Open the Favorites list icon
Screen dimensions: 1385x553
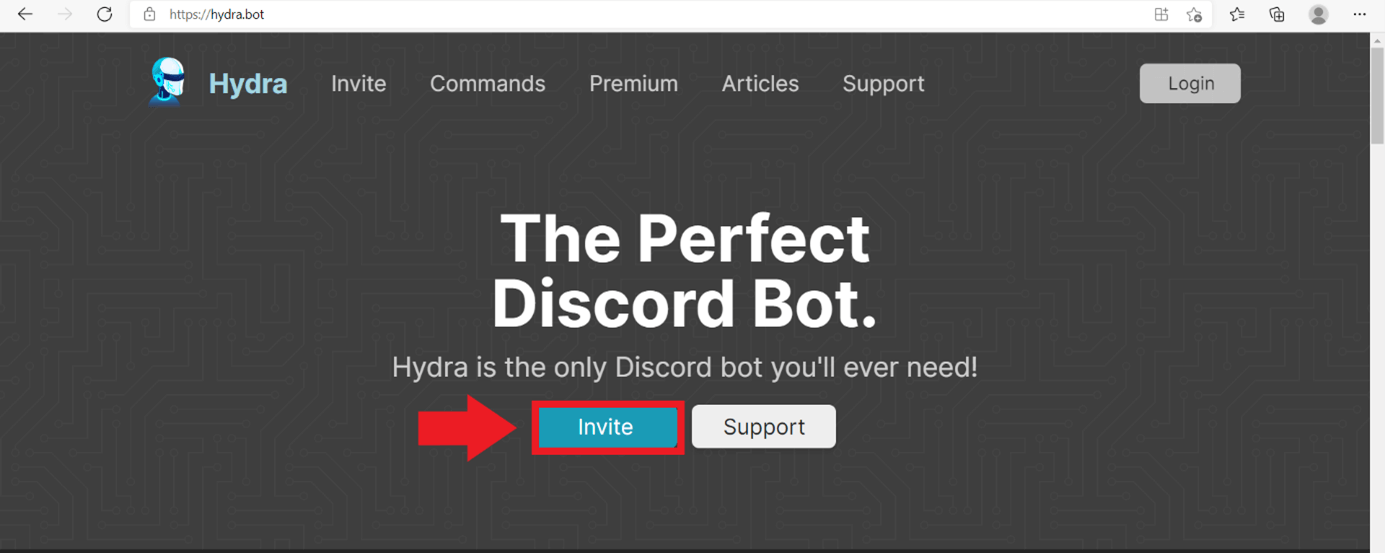coord(1237,14)
